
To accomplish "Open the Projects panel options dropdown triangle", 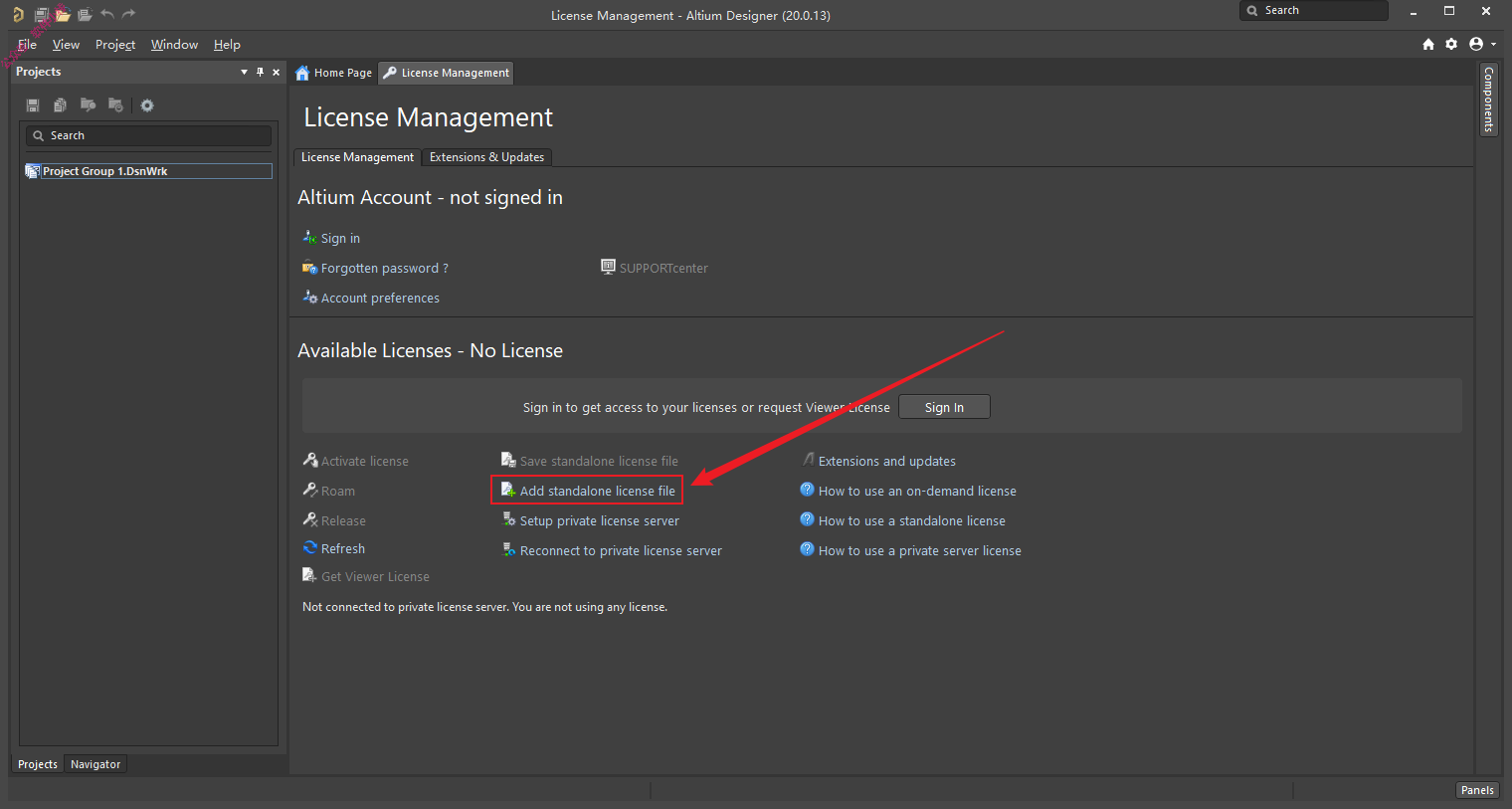I will 245,72.
